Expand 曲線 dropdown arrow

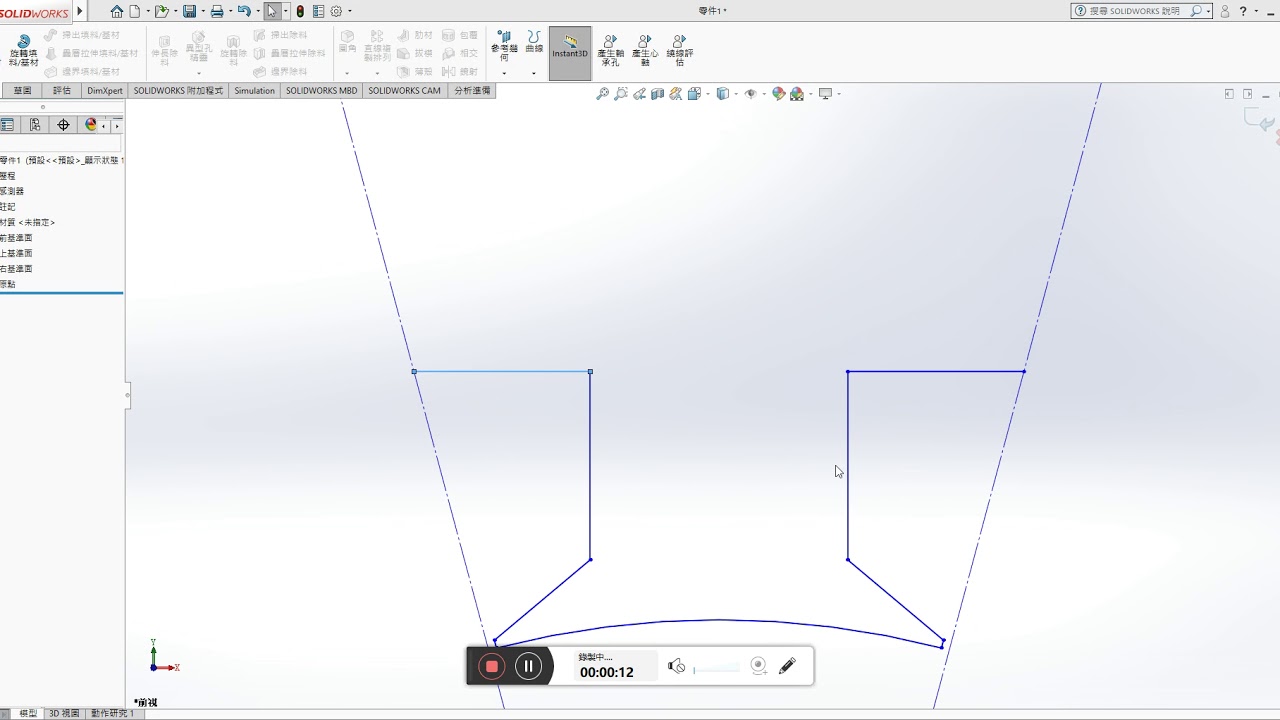534,73
